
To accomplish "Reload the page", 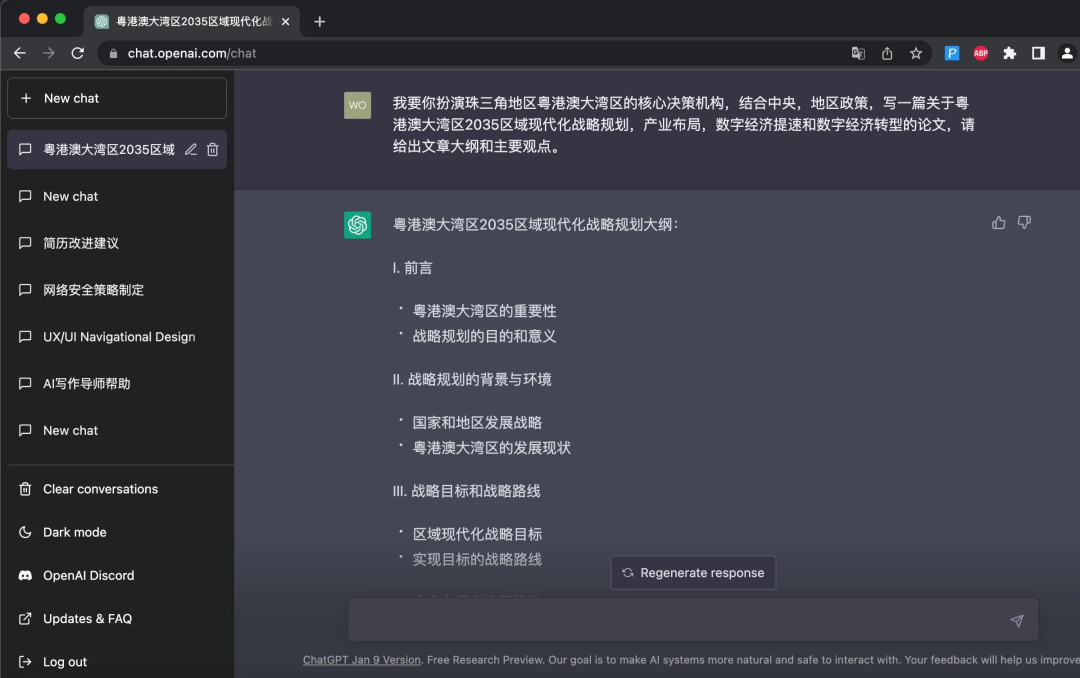I will [78, 53].
